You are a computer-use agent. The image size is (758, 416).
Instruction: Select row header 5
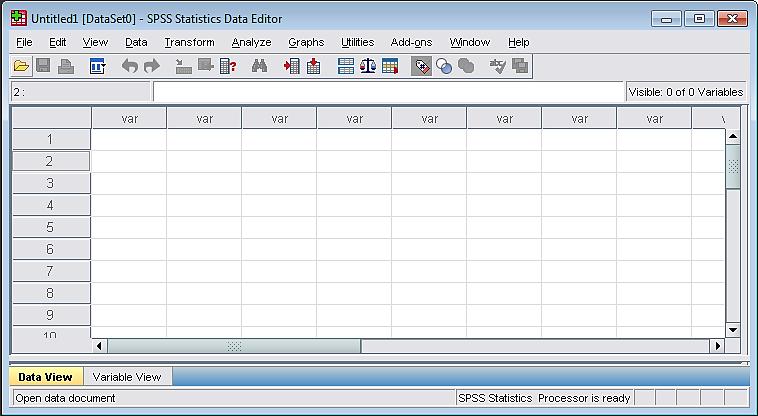pos(51,227)
